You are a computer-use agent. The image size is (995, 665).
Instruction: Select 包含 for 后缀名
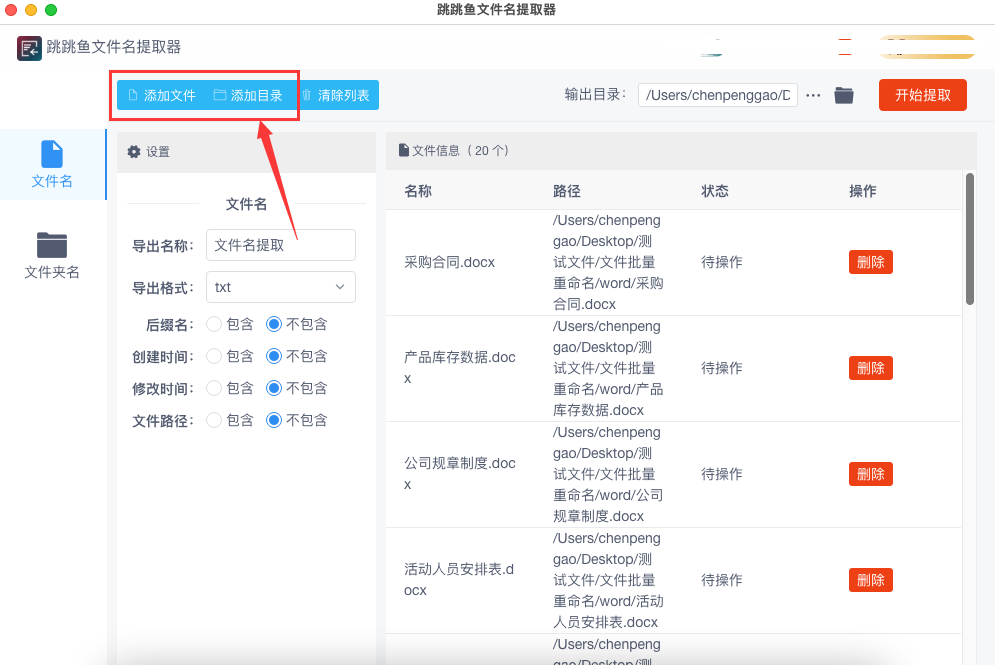tap(214, 324)
